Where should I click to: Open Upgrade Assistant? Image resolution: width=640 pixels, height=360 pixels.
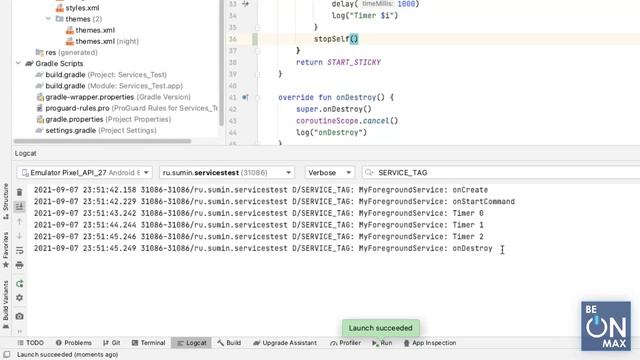(285, 343)
